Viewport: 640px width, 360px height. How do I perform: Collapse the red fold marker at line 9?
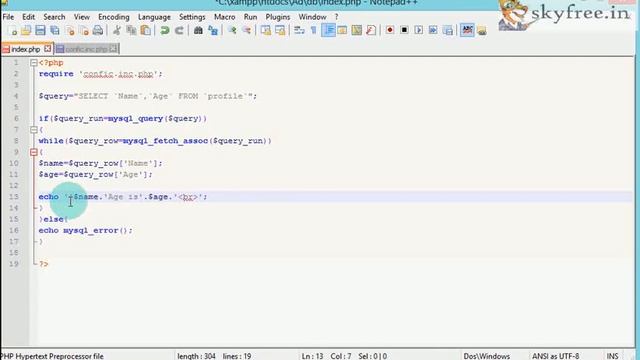[x=34, y=152]
